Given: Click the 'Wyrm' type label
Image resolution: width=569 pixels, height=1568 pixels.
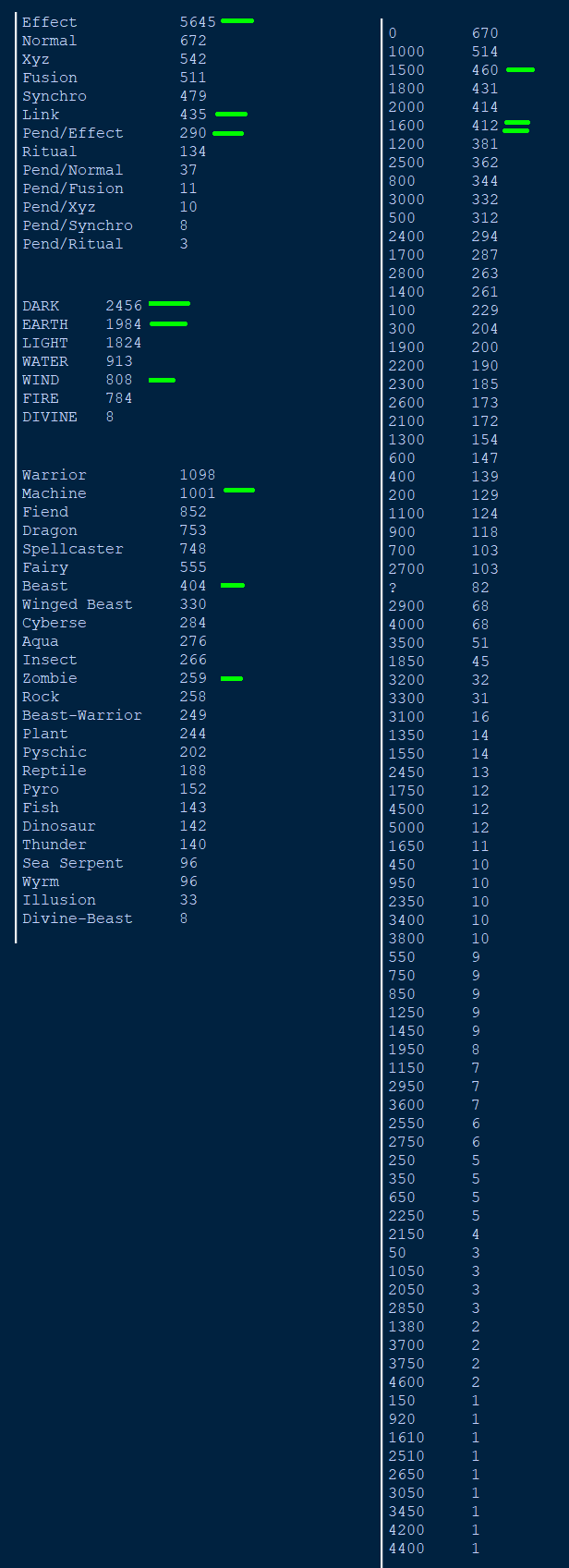Looking at the screenshot, I should pos(41,881).
